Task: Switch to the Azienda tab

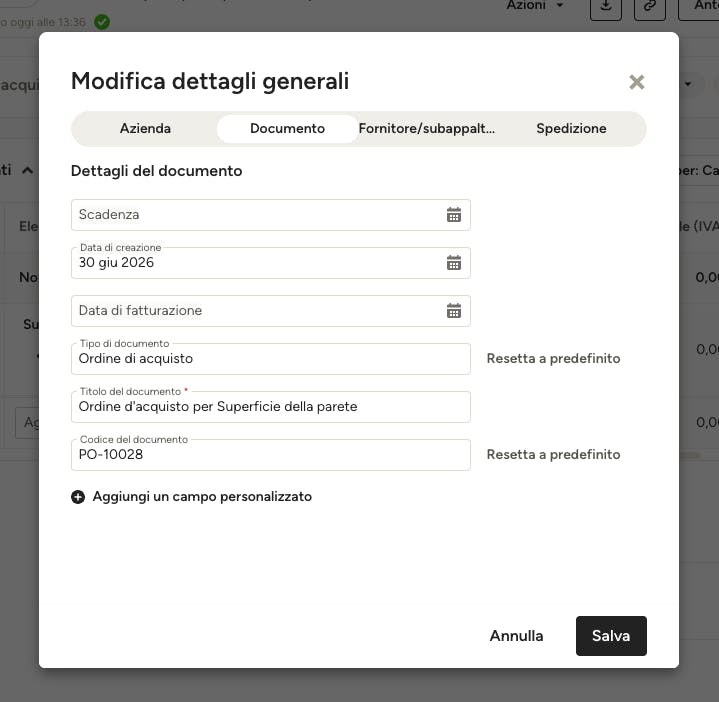Action: 145,128
